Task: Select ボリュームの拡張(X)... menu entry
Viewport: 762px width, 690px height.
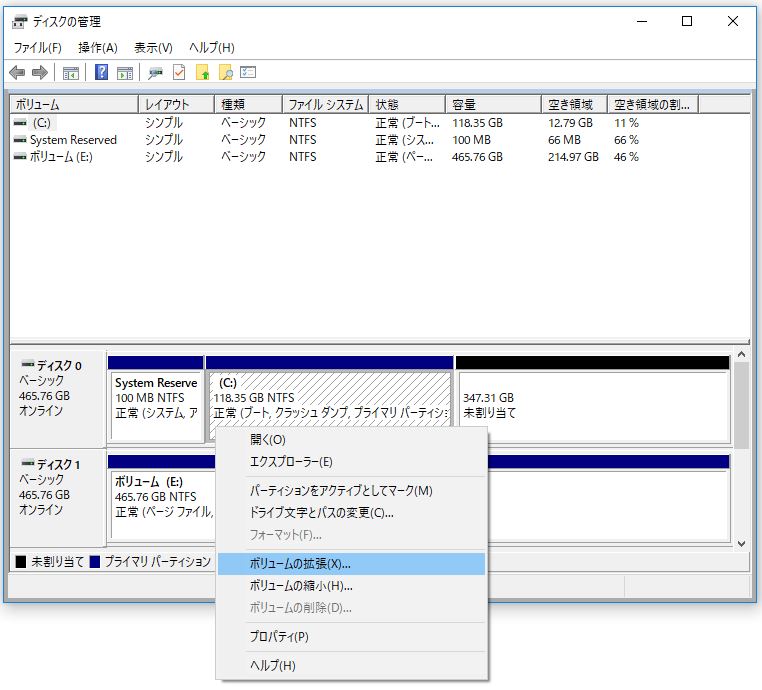Action: pyautogui.click(x=351, y=564)
